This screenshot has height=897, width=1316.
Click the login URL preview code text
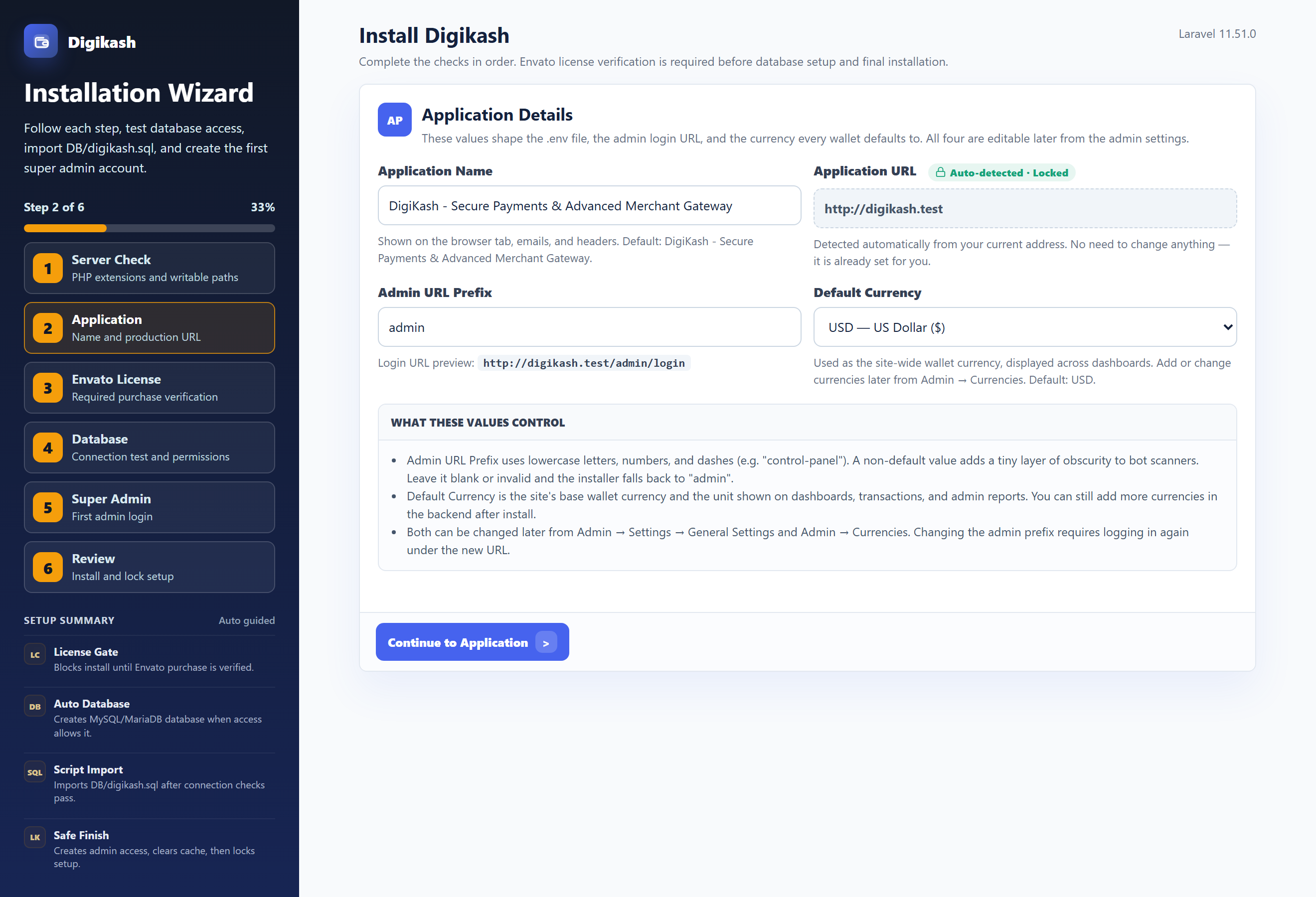point(584,363)
